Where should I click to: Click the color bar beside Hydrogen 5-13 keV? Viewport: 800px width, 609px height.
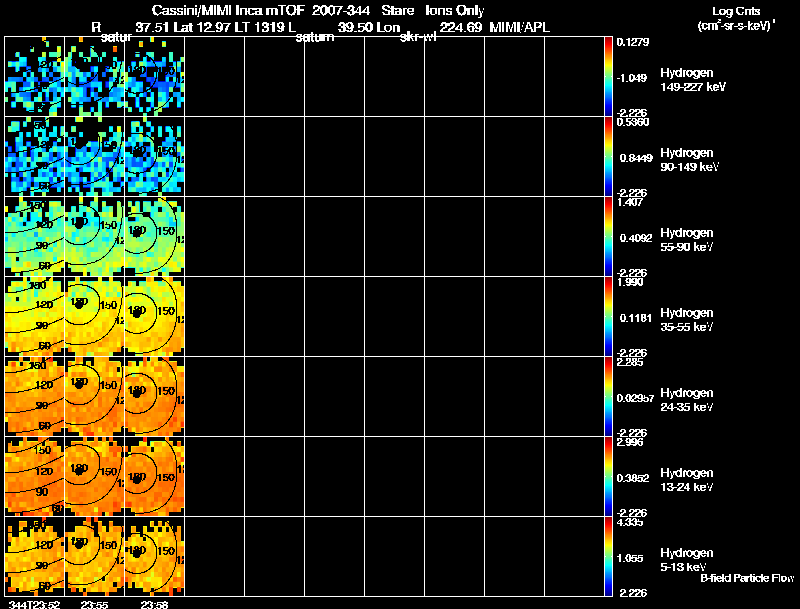[x=608, y=556]
